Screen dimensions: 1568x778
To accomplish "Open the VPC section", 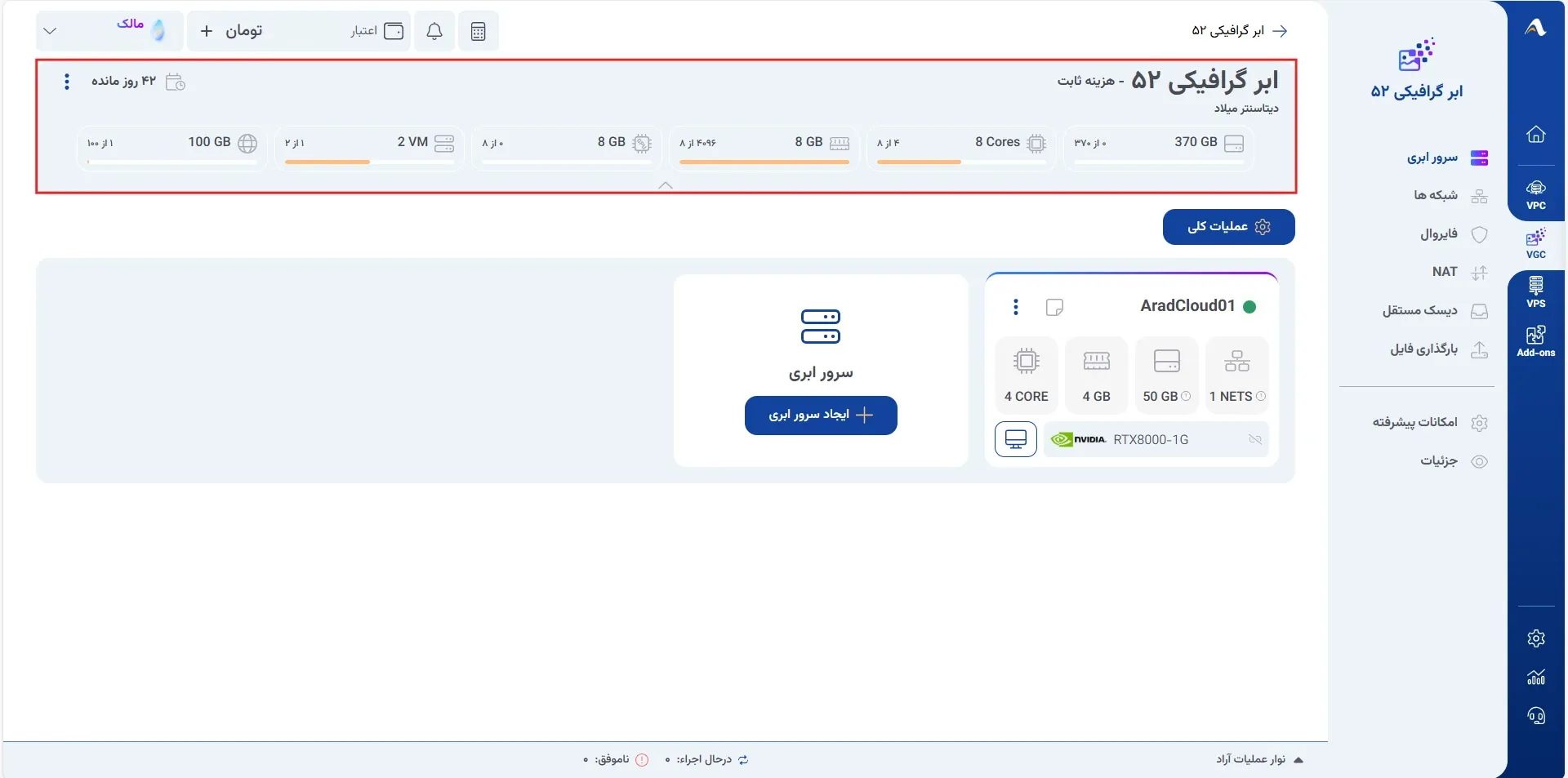I will pos(1536,194).
